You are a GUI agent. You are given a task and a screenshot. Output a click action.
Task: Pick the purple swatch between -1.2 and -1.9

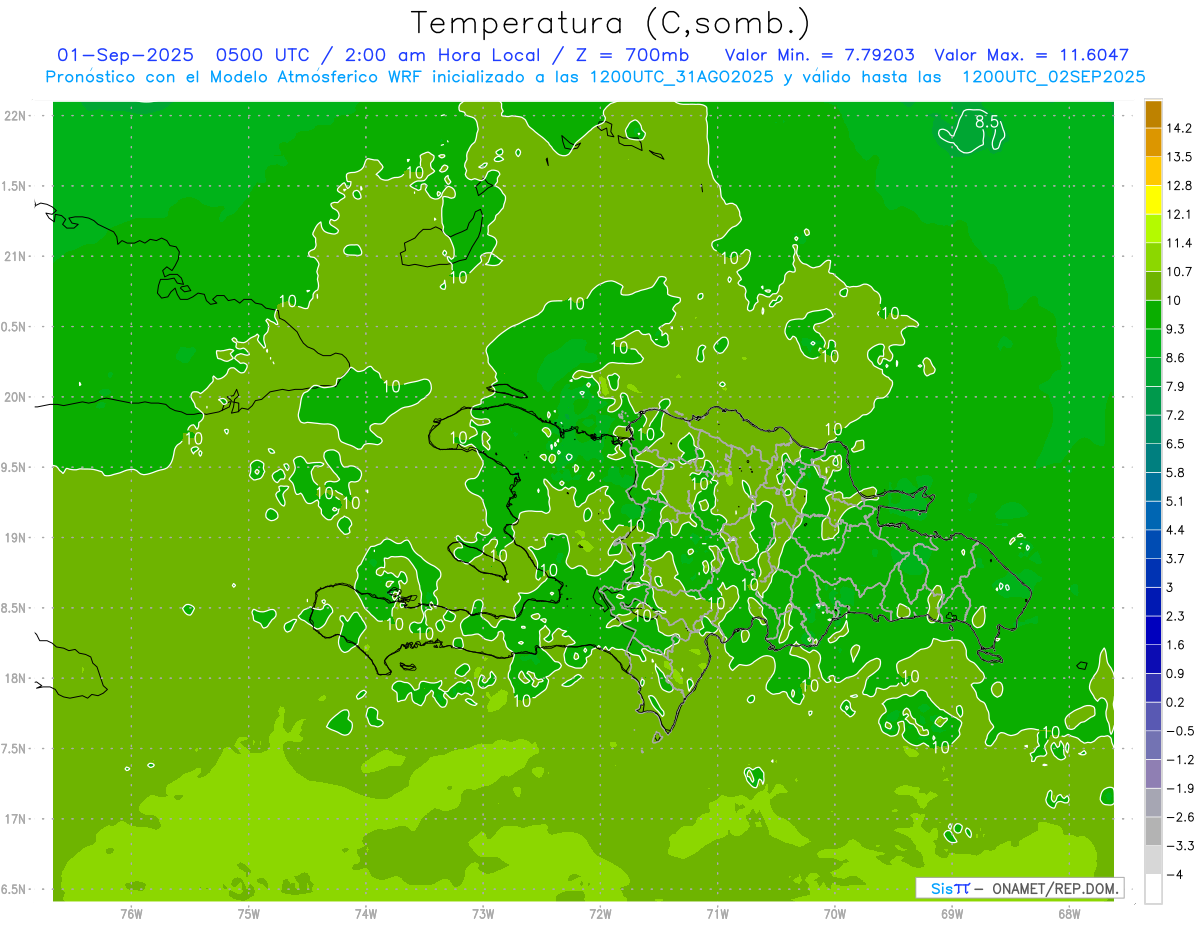(1153, 774)
